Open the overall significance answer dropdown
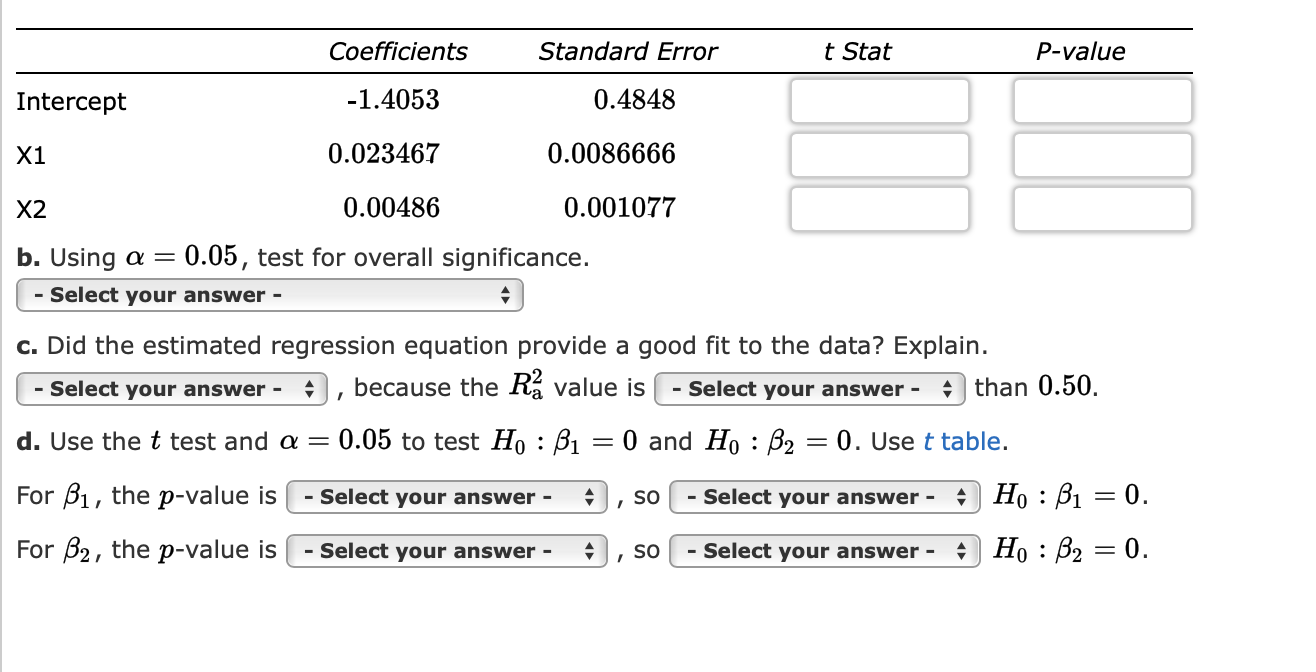The height and width of the screenshot is (672, 1316). tap(270, 295)
